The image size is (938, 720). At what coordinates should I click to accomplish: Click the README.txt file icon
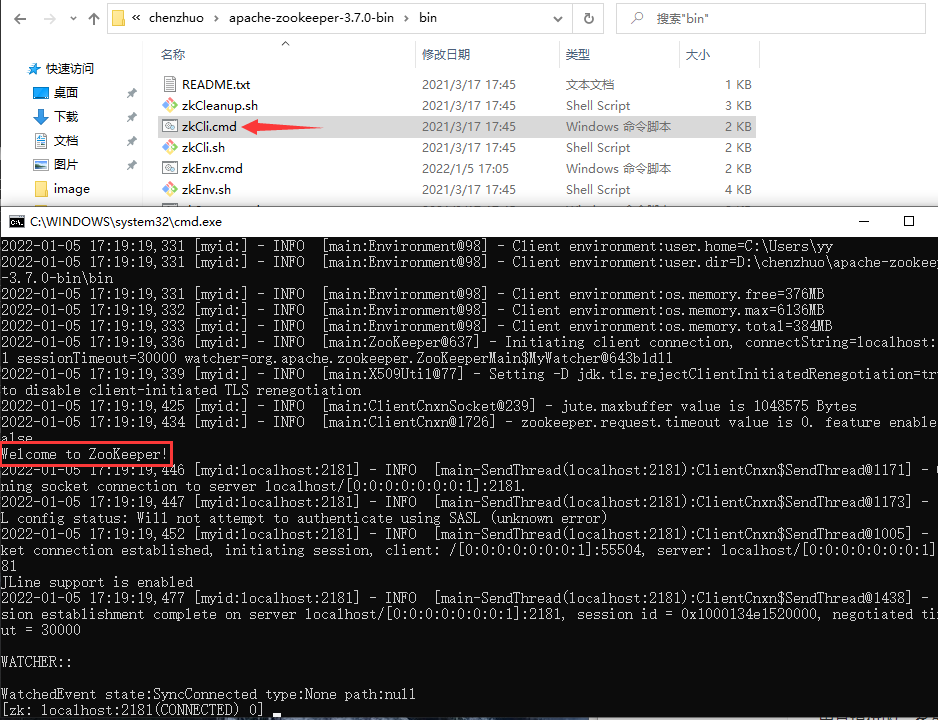[169, 85]
